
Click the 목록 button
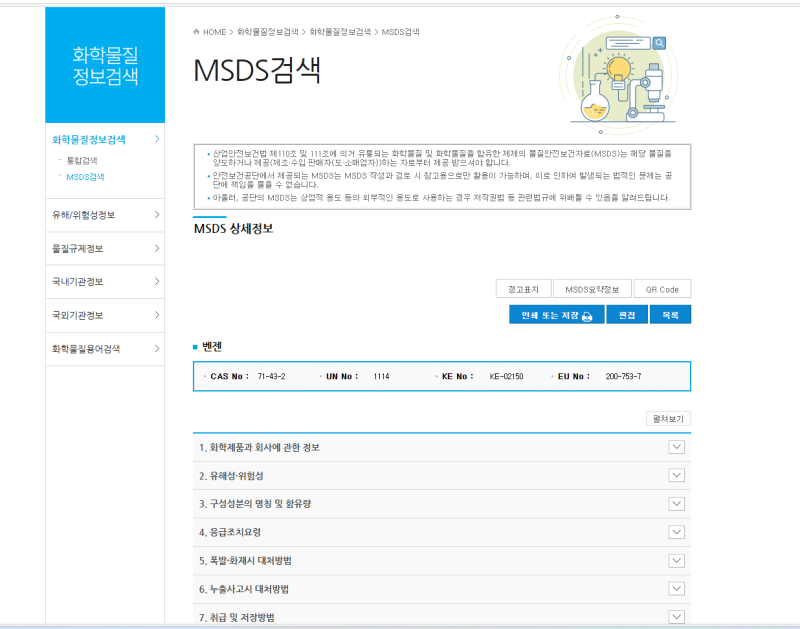coord(670,315)
